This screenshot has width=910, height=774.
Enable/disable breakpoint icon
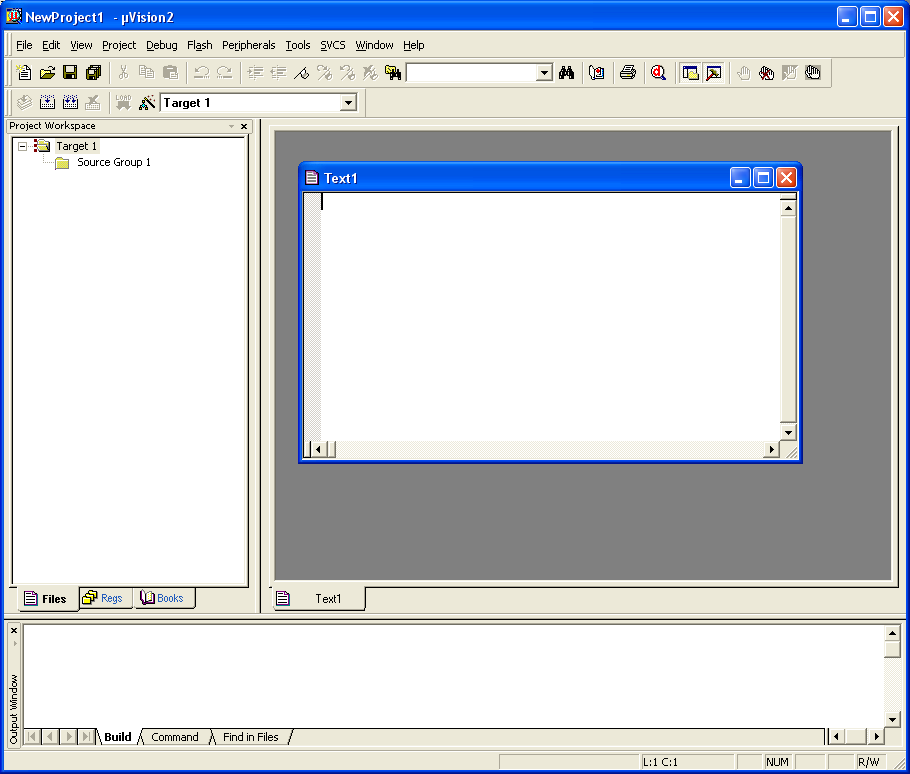coord(789,73)
